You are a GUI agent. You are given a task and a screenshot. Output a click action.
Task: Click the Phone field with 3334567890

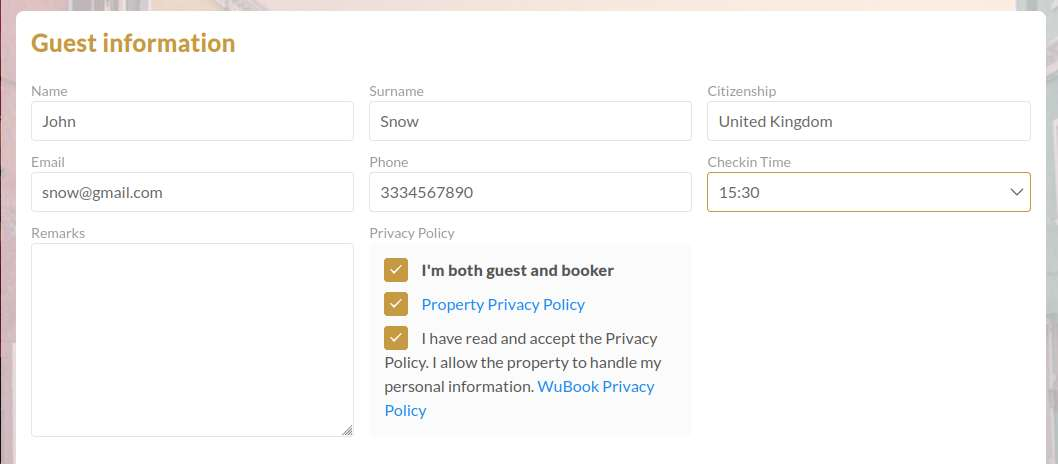click(530, 192)
